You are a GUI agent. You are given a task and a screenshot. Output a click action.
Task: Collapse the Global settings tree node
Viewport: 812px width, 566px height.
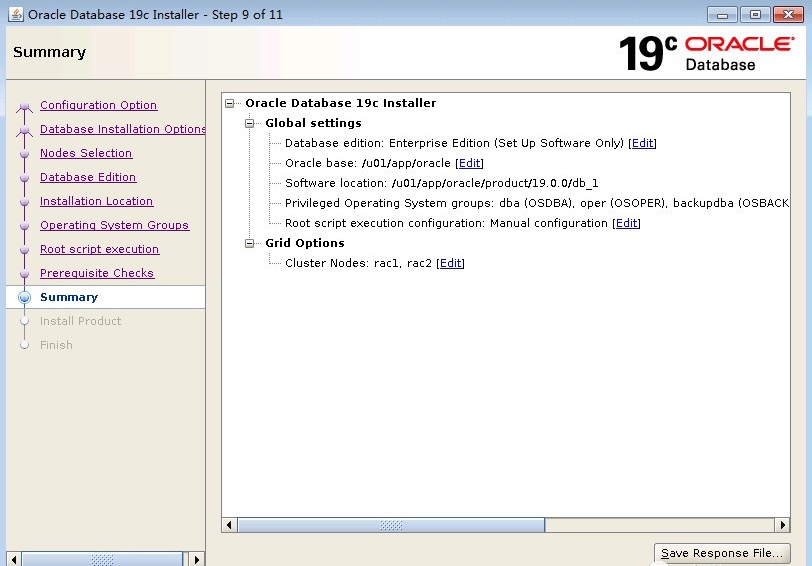[x=250, y=123]
